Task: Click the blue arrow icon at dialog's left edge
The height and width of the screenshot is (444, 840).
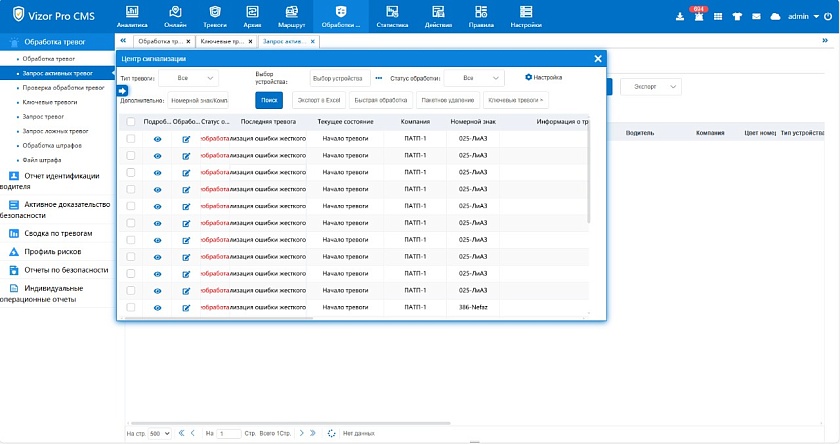Action: [x=122, y=91]
